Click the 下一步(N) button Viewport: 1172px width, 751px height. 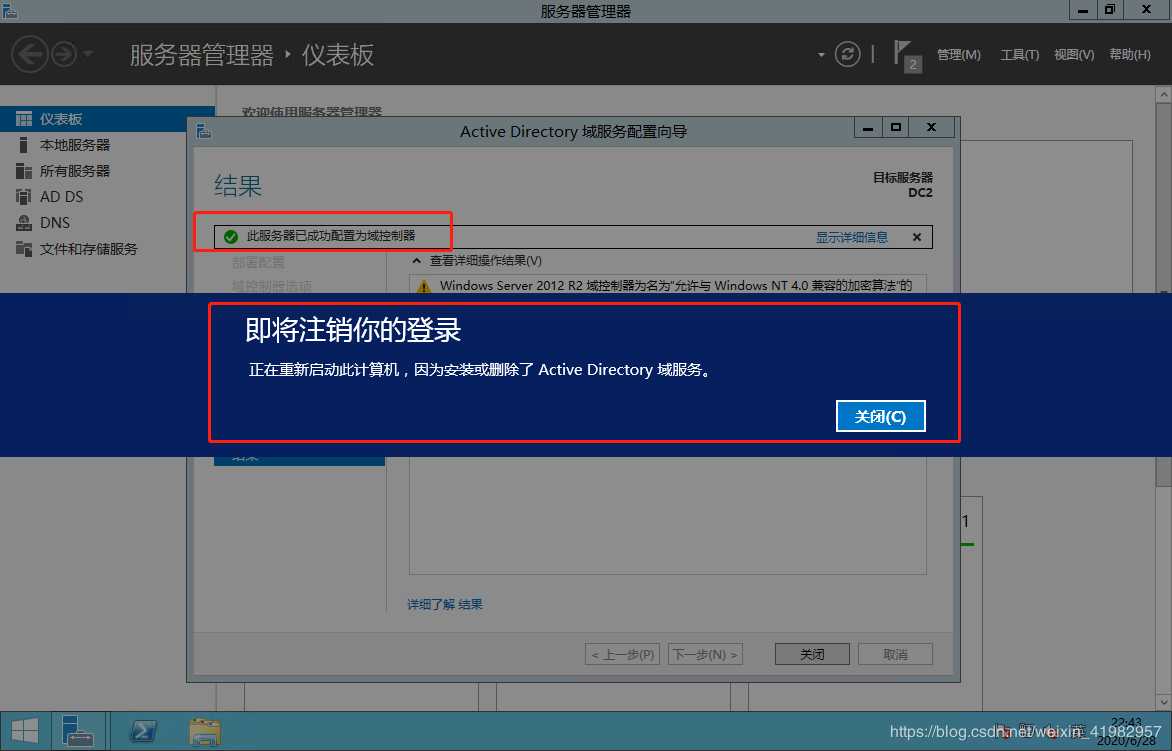(x=705, y=655)
